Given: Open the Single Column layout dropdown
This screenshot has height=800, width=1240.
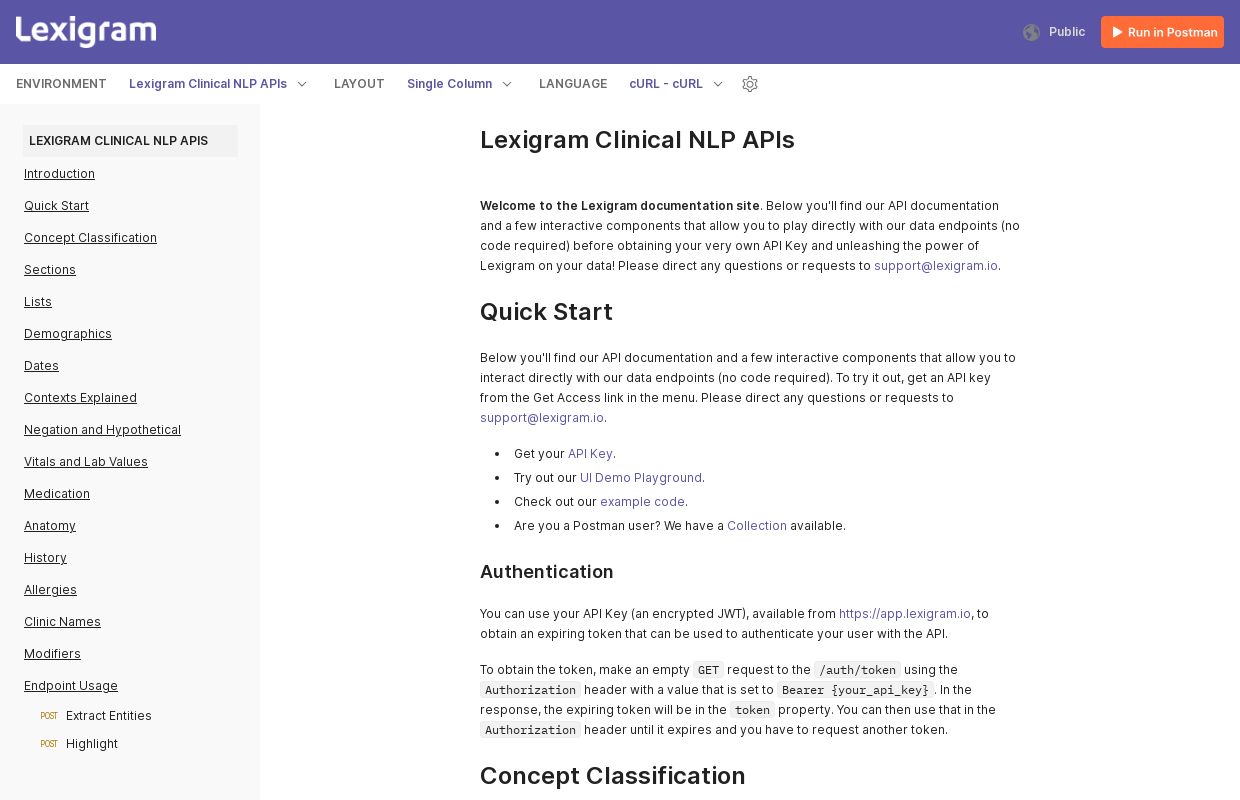Looking at the screenshot, I should [460, 84].
